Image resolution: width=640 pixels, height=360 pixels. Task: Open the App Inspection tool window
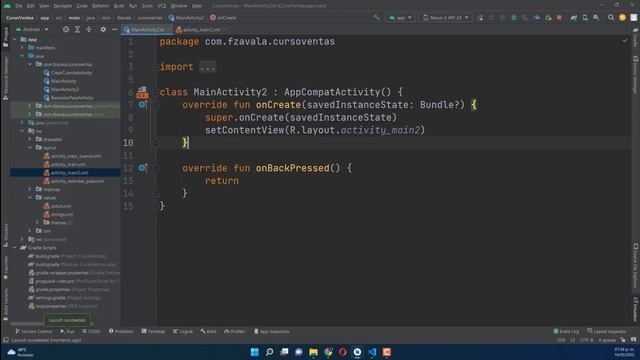271,331
